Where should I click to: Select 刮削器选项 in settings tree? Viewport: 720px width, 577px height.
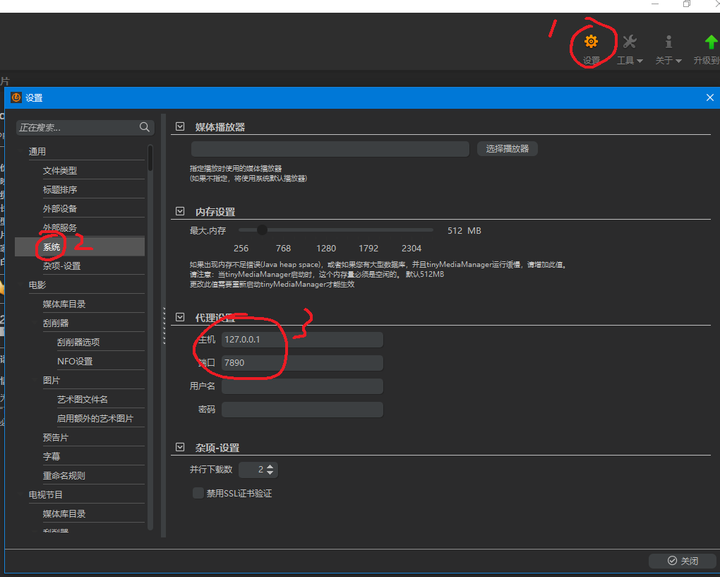78,342
